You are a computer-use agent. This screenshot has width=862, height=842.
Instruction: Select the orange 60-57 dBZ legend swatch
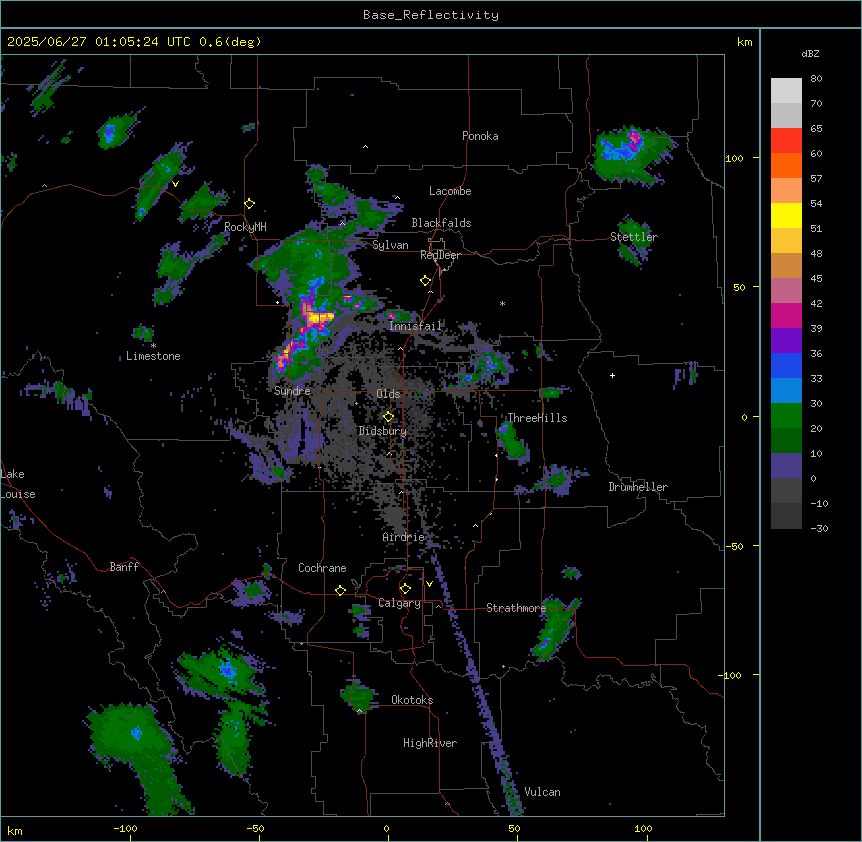pyautogui.click(x=786, y=165)
